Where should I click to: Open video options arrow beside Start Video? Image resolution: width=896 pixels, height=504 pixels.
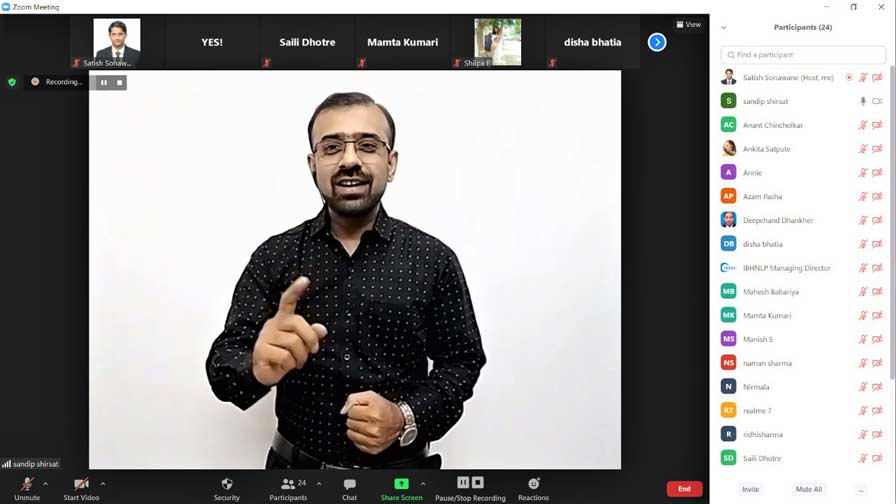tap(103, 484)
